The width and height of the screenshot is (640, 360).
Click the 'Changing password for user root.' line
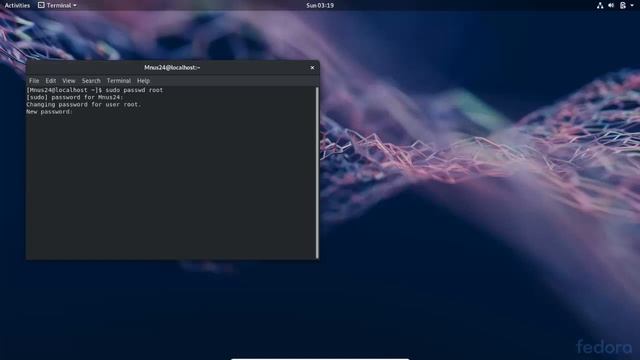tap(84, 104)
